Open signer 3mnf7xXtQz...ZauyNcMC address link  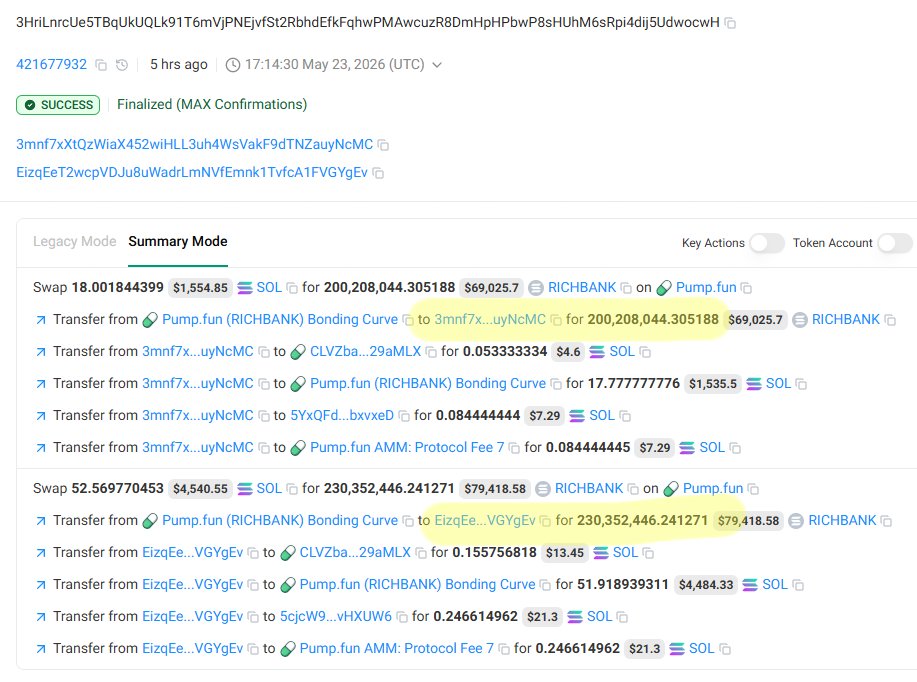pyautogui.click(x=194, y=144)
